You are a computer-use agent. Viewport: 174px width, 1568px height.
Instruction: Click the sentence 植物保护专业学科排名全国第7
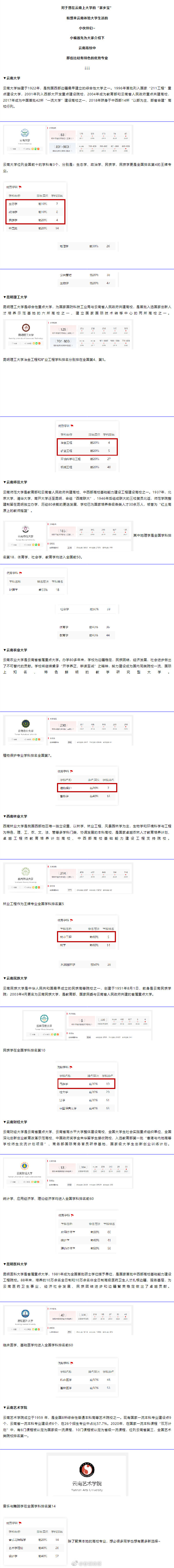pos(27,755)
